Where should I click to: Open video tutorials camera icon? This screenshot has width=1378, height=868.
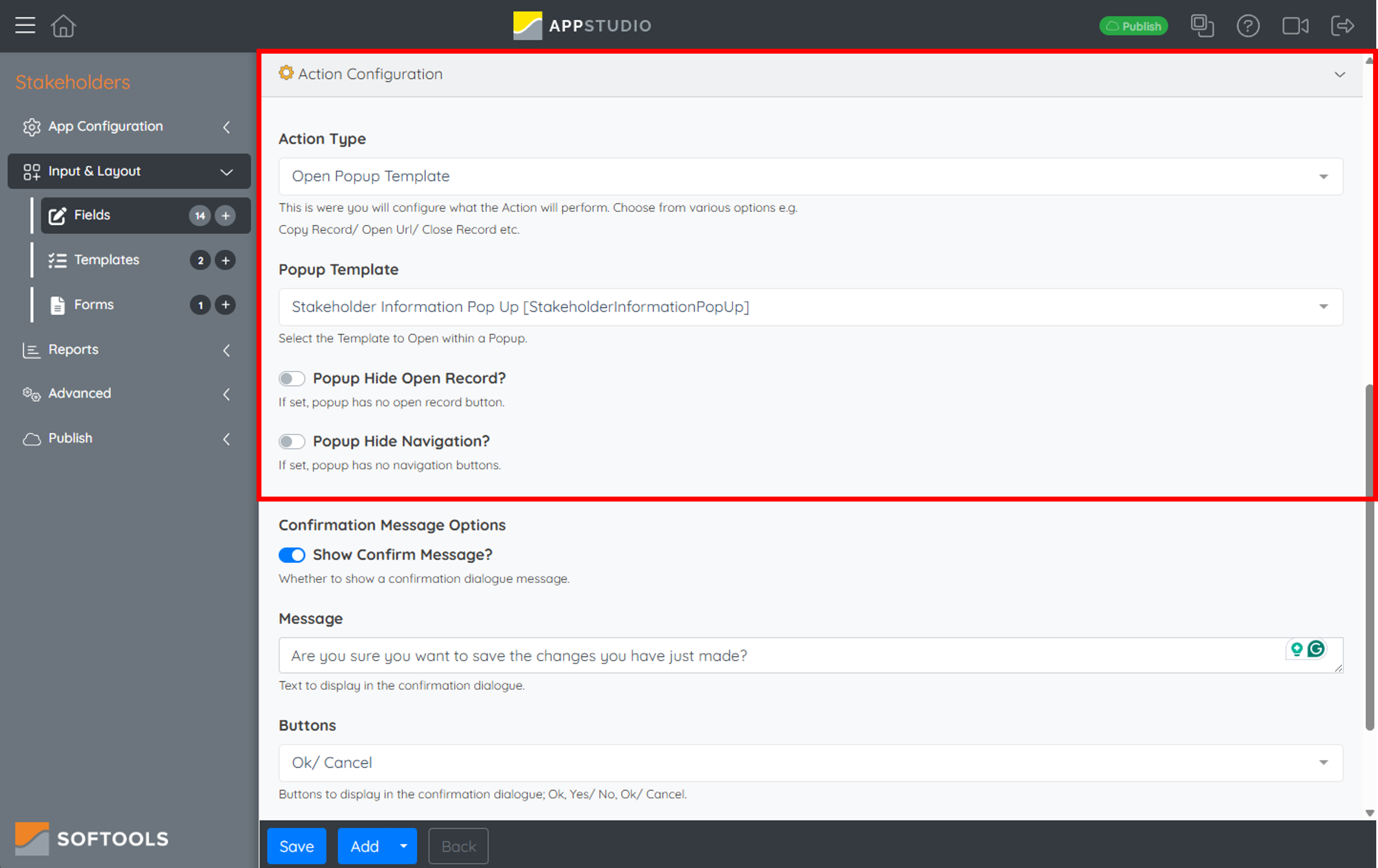point(1295,26)
